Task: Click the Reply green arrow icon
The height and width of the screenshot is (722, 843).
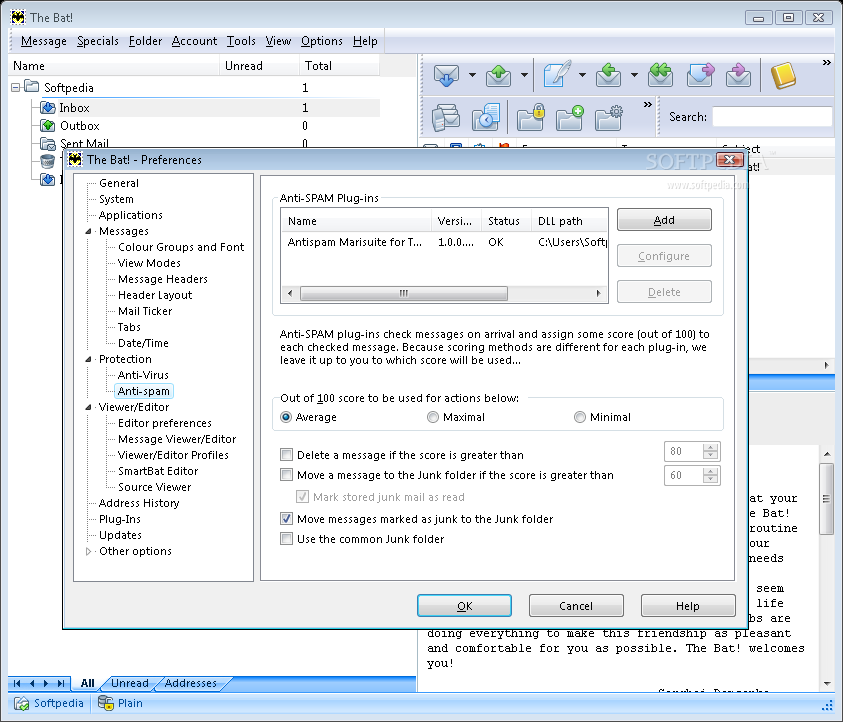Action: [608, 75]
